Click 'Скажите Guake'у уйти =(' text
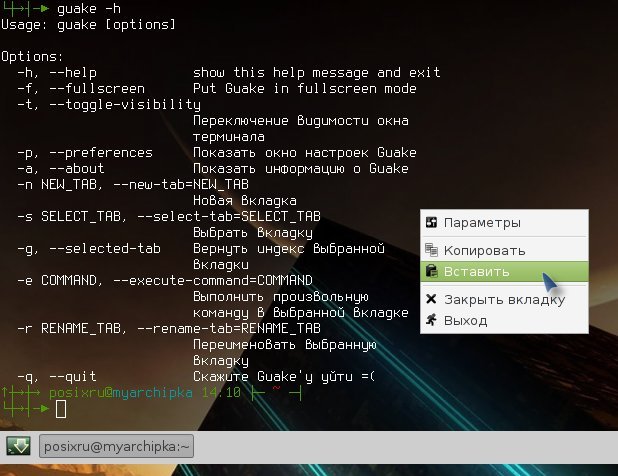 pos(284,377)
